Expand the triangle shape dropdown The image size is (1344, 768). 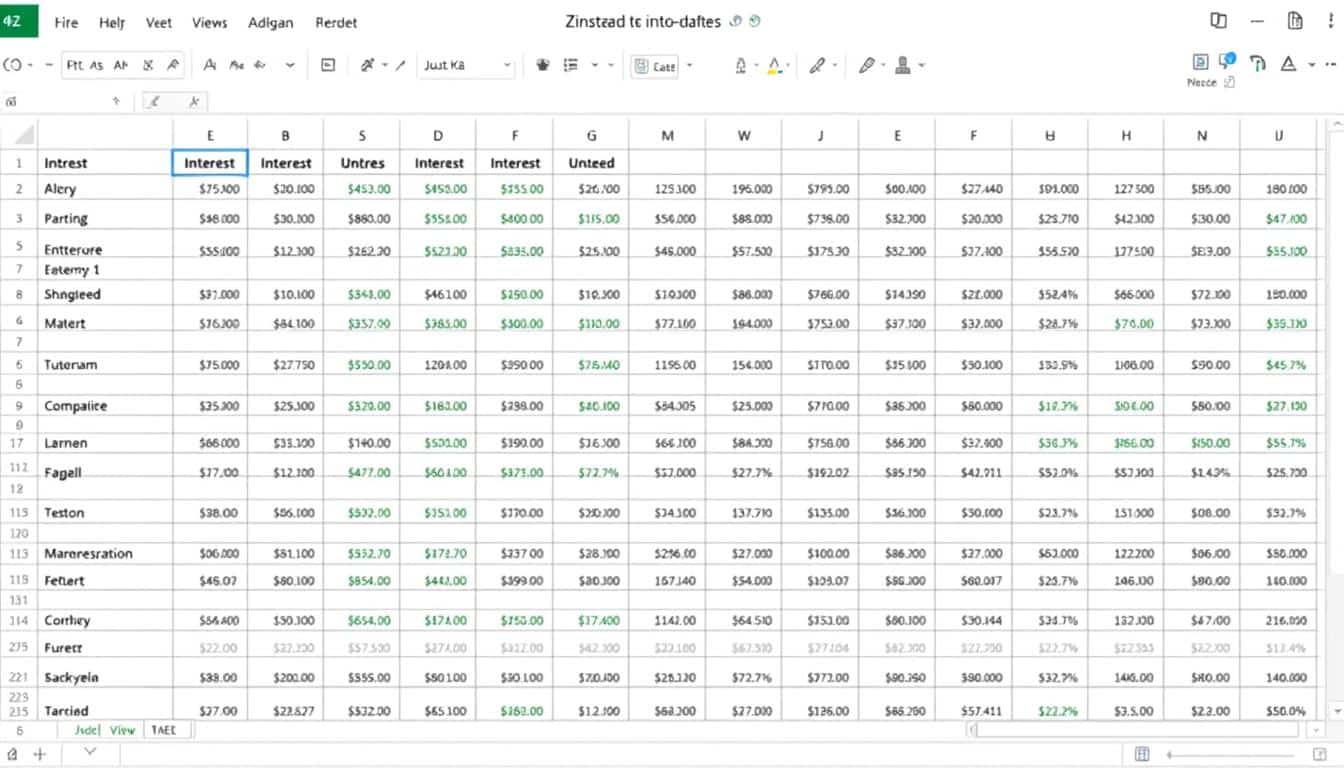pyautogui.click(x=1311, y=64)
